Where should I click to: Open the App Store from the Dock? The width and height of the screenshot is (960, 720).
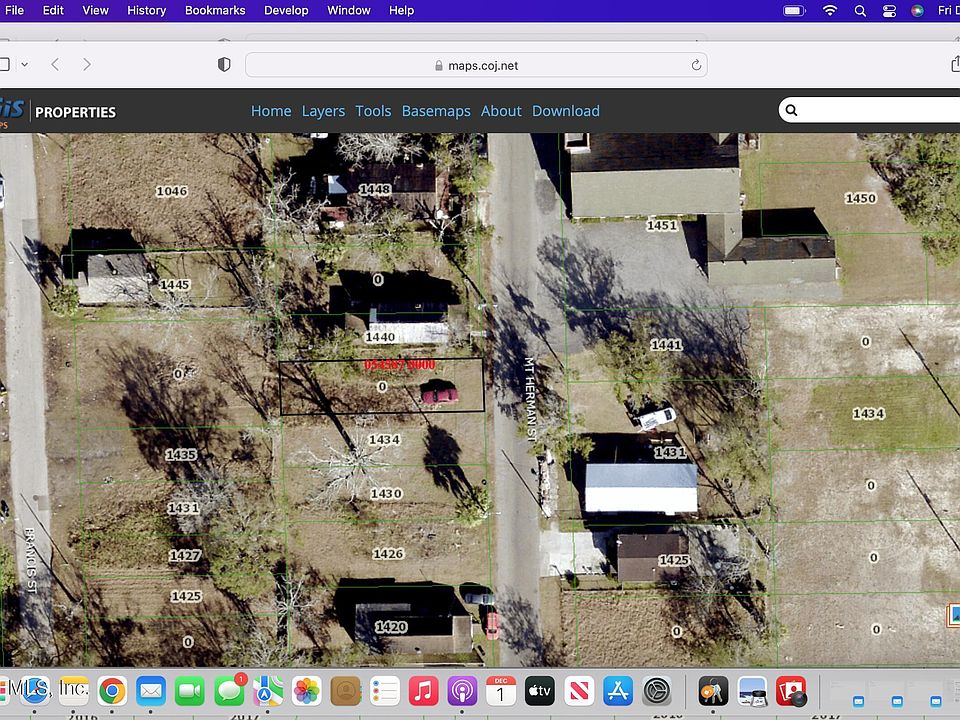pyautogui.click(x=618, y=692)
